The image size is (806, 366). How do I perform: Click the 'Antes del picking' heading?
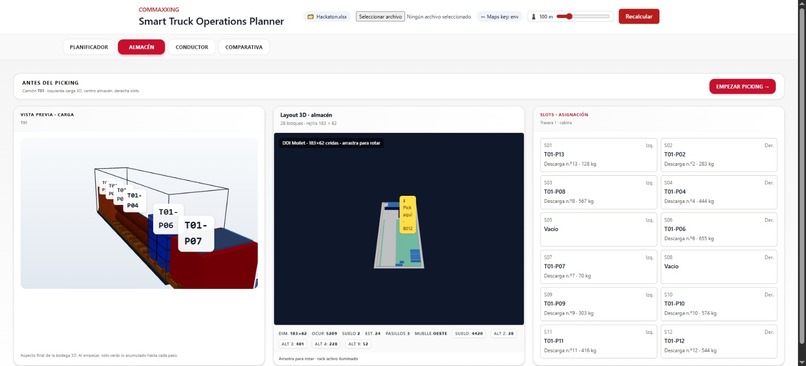(50, 82)
